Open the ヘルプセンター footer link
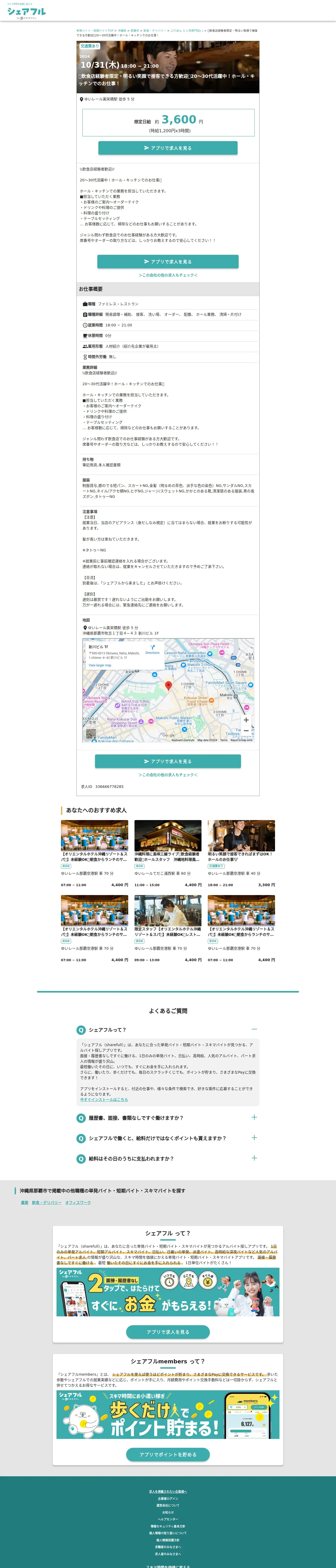 (x=168, y=1519)
